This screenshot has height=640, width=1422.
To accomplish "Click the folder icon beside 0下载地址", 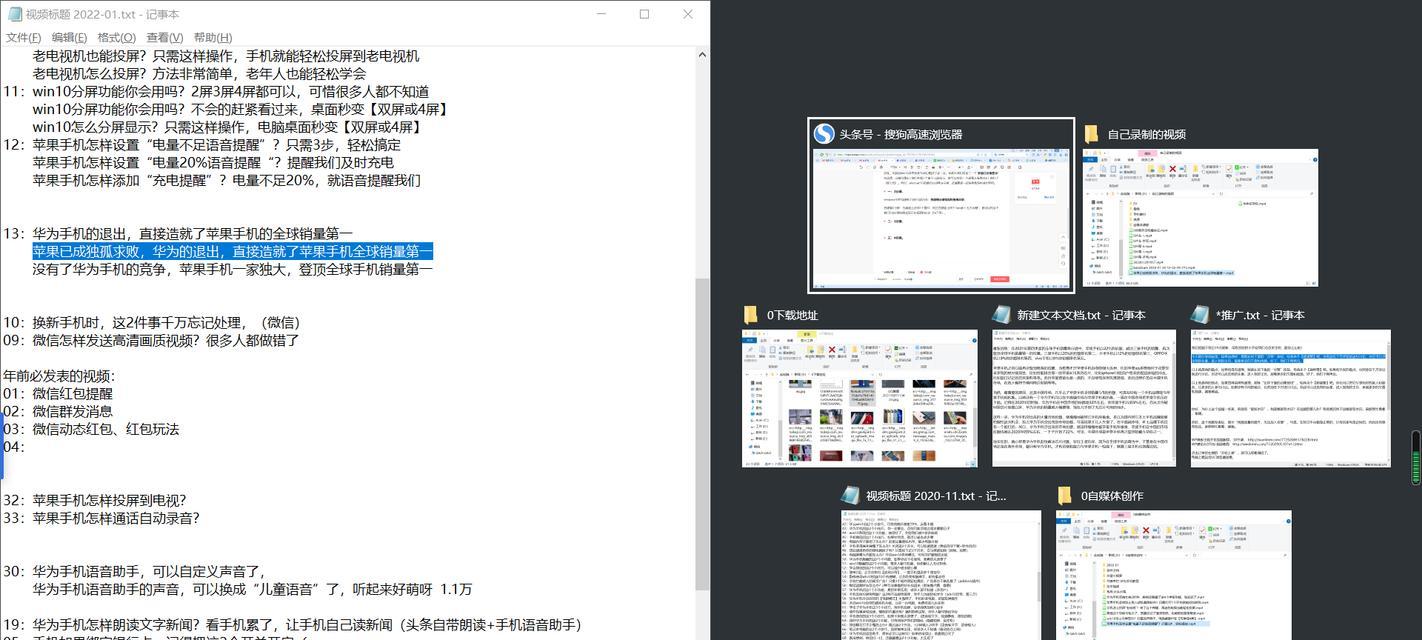I will 751,315.
